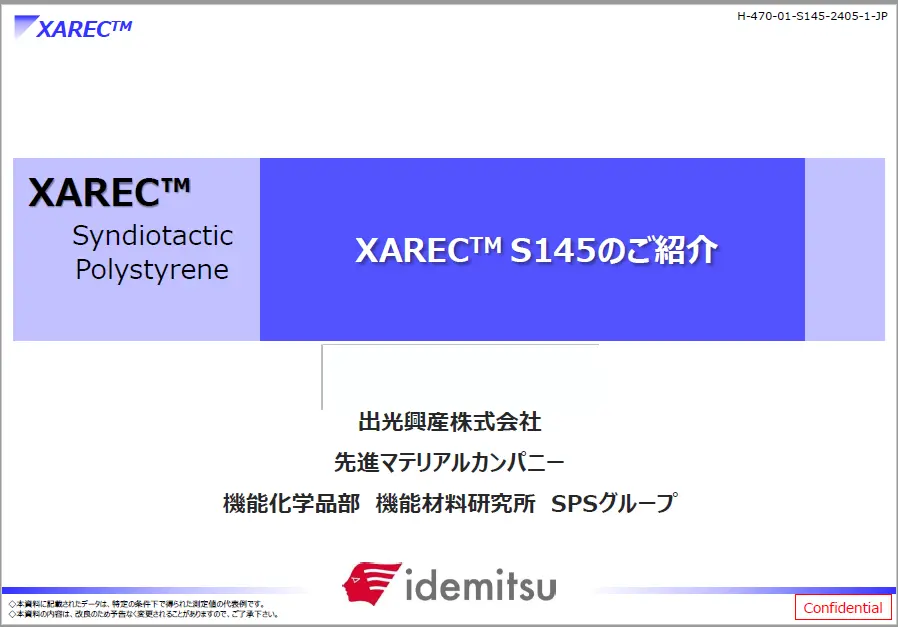Click the XAREC logo in top-left corner
This screenshot has height=627, width=898.
(x=75, y=27)
